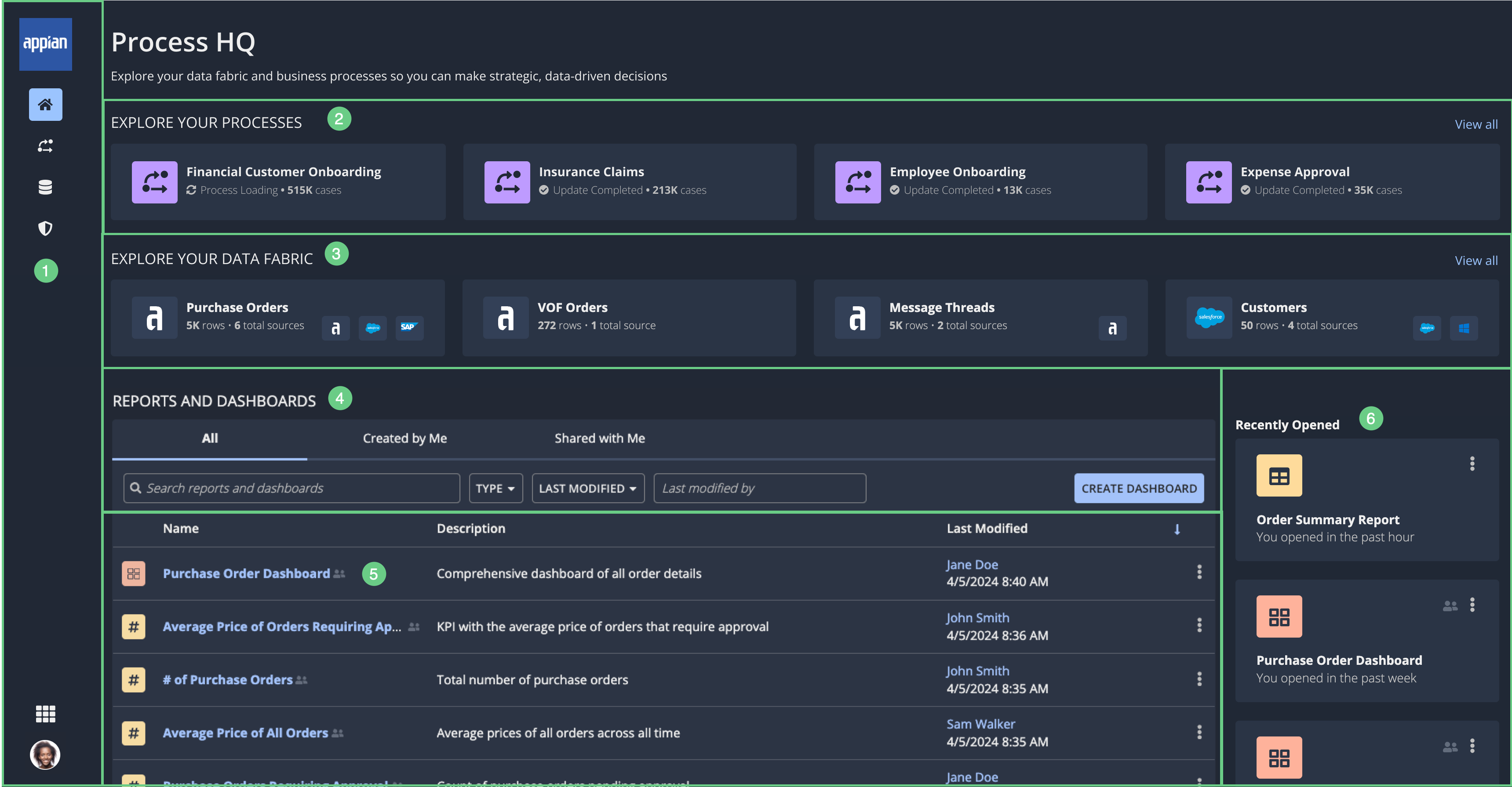Click Order Summary Report table icon
Viewport: 1512px width, 787px height.
coord(1279,475)
